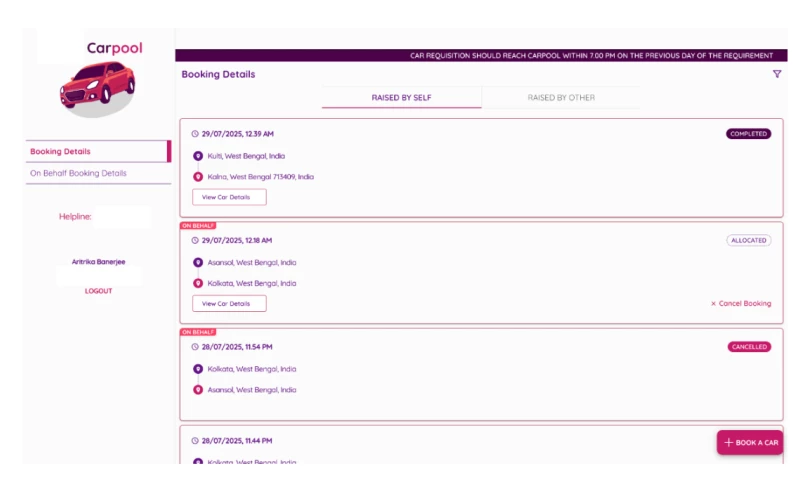Viewport: 800px width, 480px height.
Task: Click the red car logo image
Action: pos(97,88)
